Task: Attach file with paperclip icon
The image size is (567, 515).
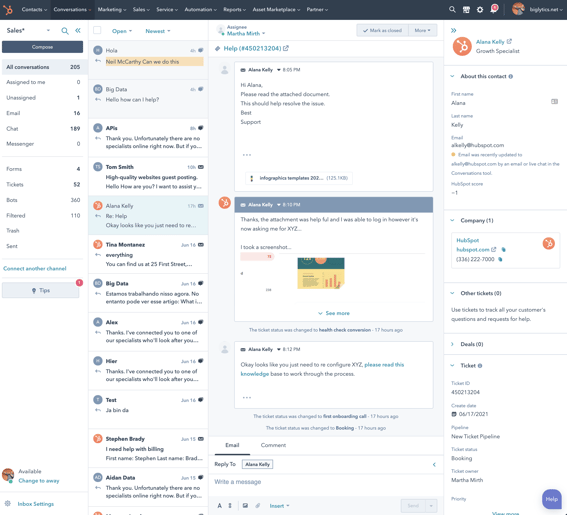Action: coord(257,506)
